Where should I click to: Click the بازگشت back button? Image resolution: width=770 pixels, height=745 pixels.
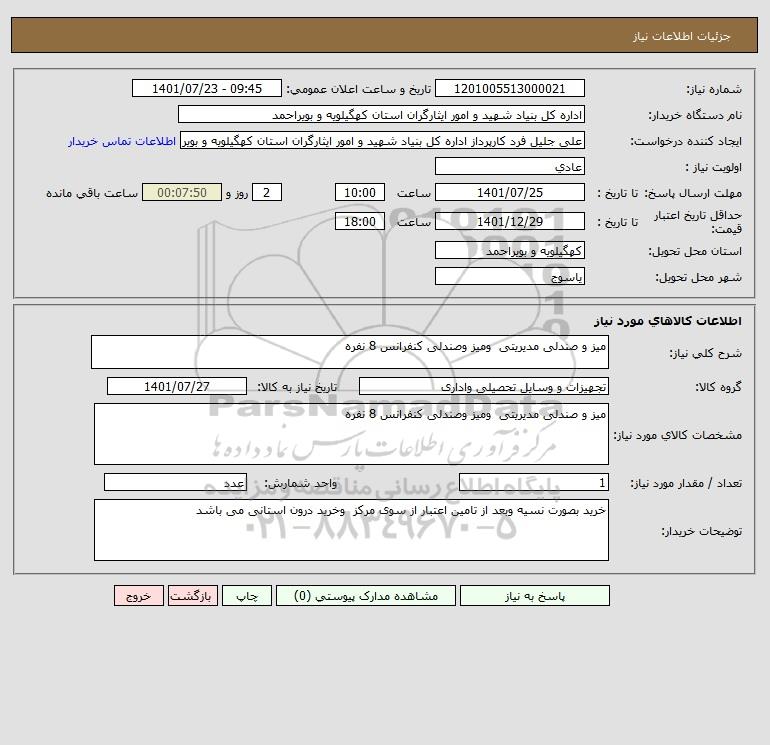point(192,596)
